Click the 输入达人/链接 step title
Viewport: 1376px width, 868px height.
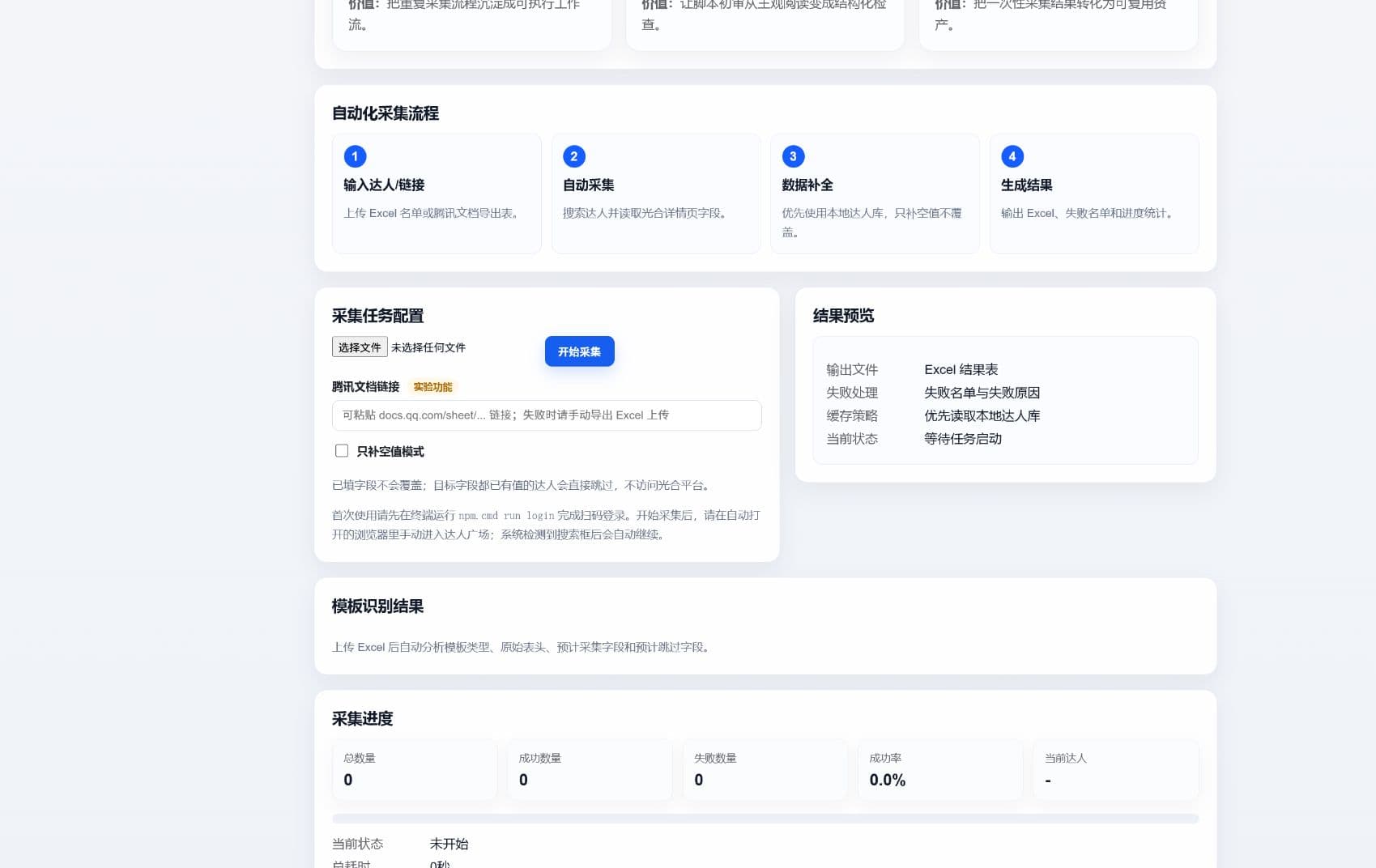coord(384,185)
